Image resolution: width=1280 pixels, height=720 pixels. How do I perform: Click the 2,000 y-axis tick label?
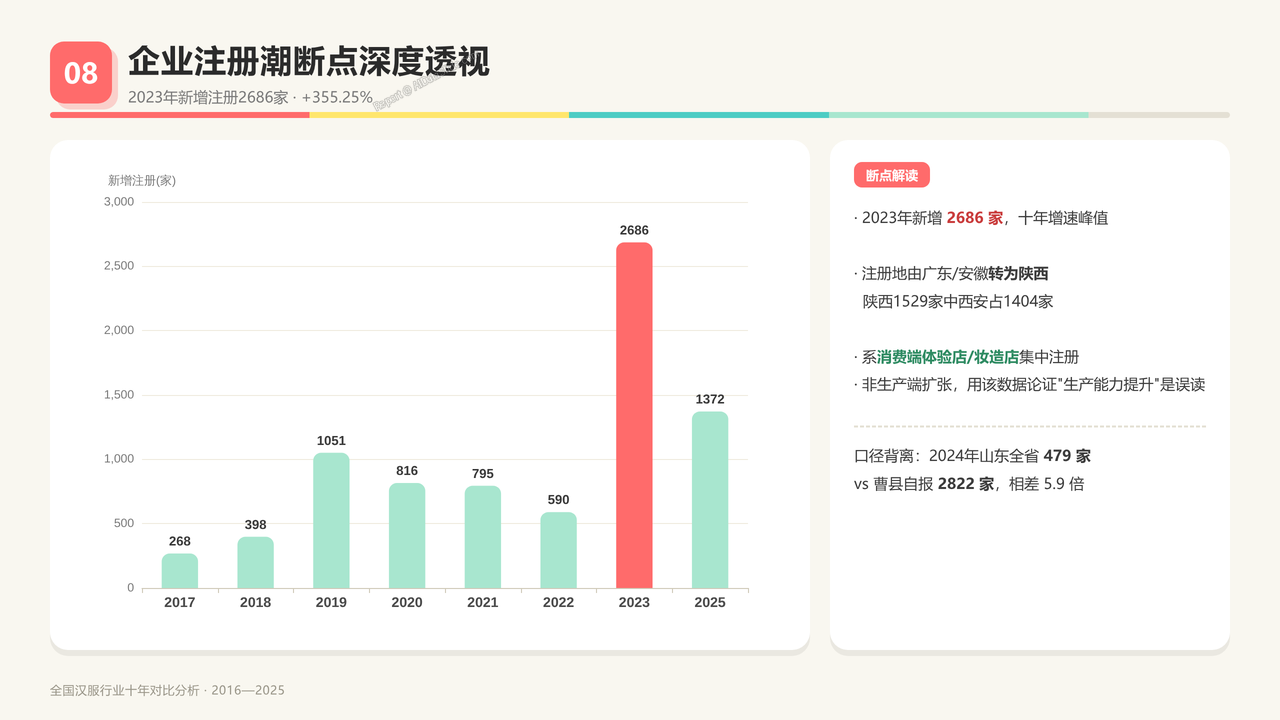(119, 330)
